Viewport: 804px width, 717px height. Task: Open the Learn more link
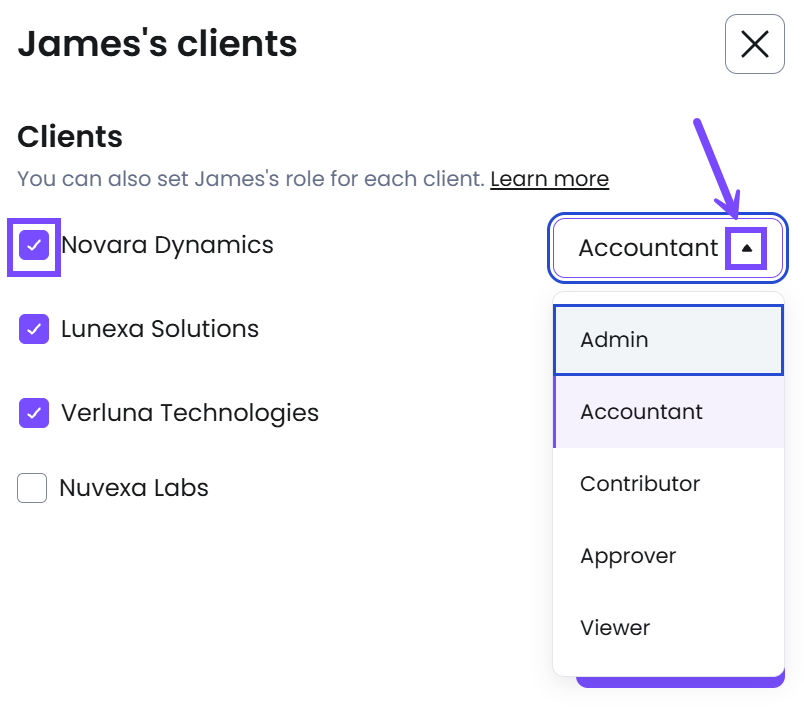click(x=549, y=179)
